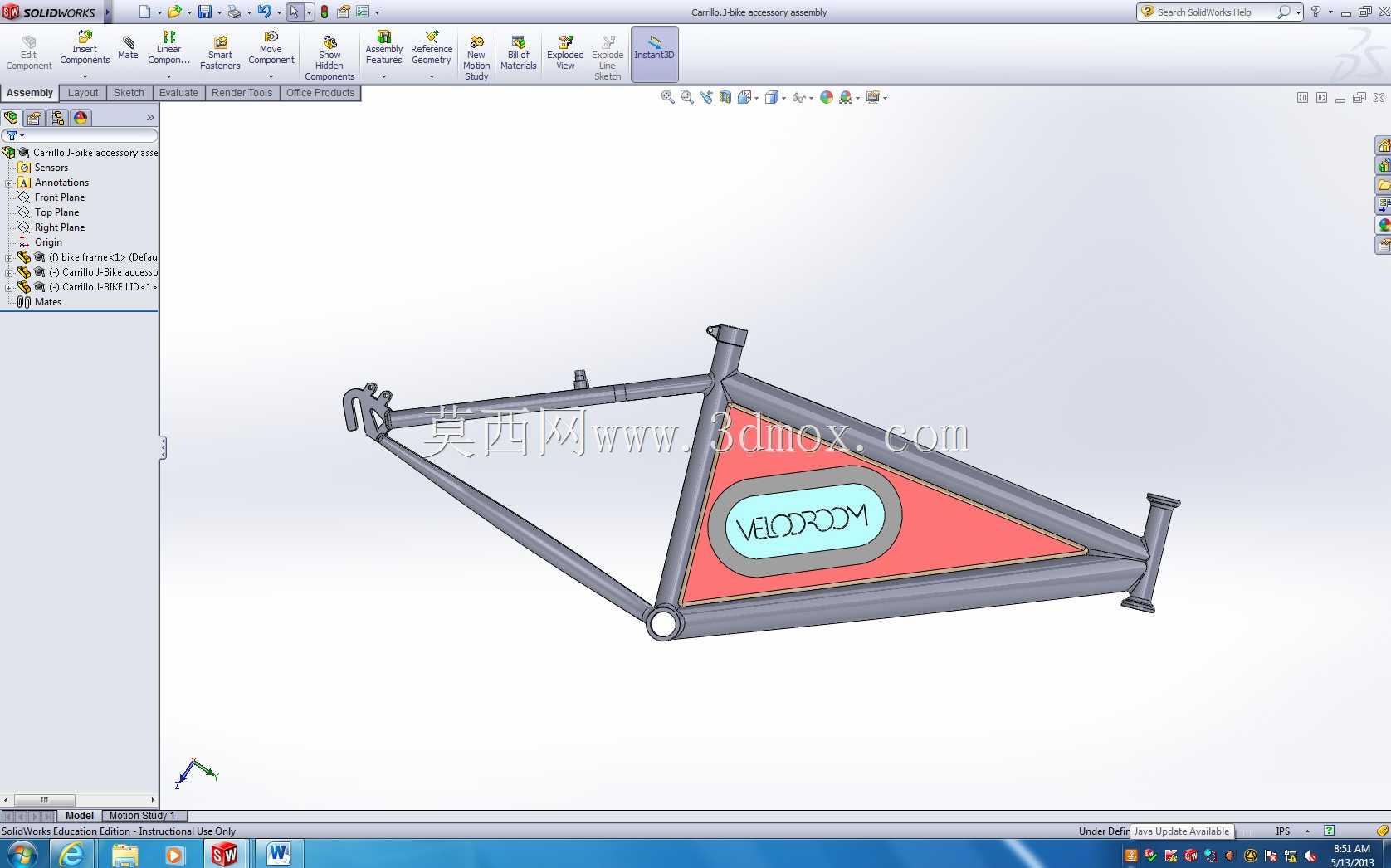Click the Edit Component tool

pos(29,53)
